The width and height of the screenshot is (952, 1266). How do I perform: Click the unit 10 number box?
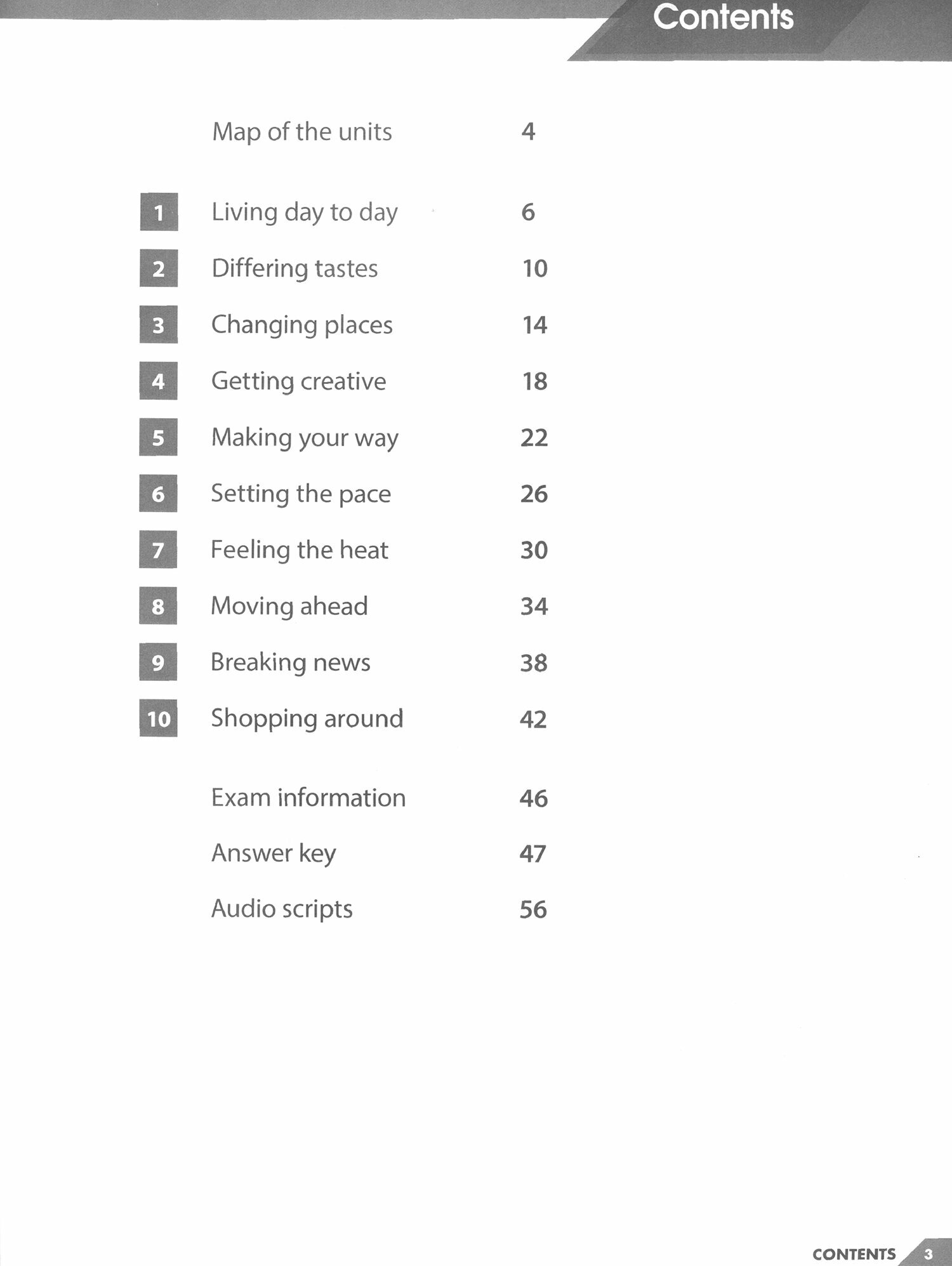[x=159, y=718]
